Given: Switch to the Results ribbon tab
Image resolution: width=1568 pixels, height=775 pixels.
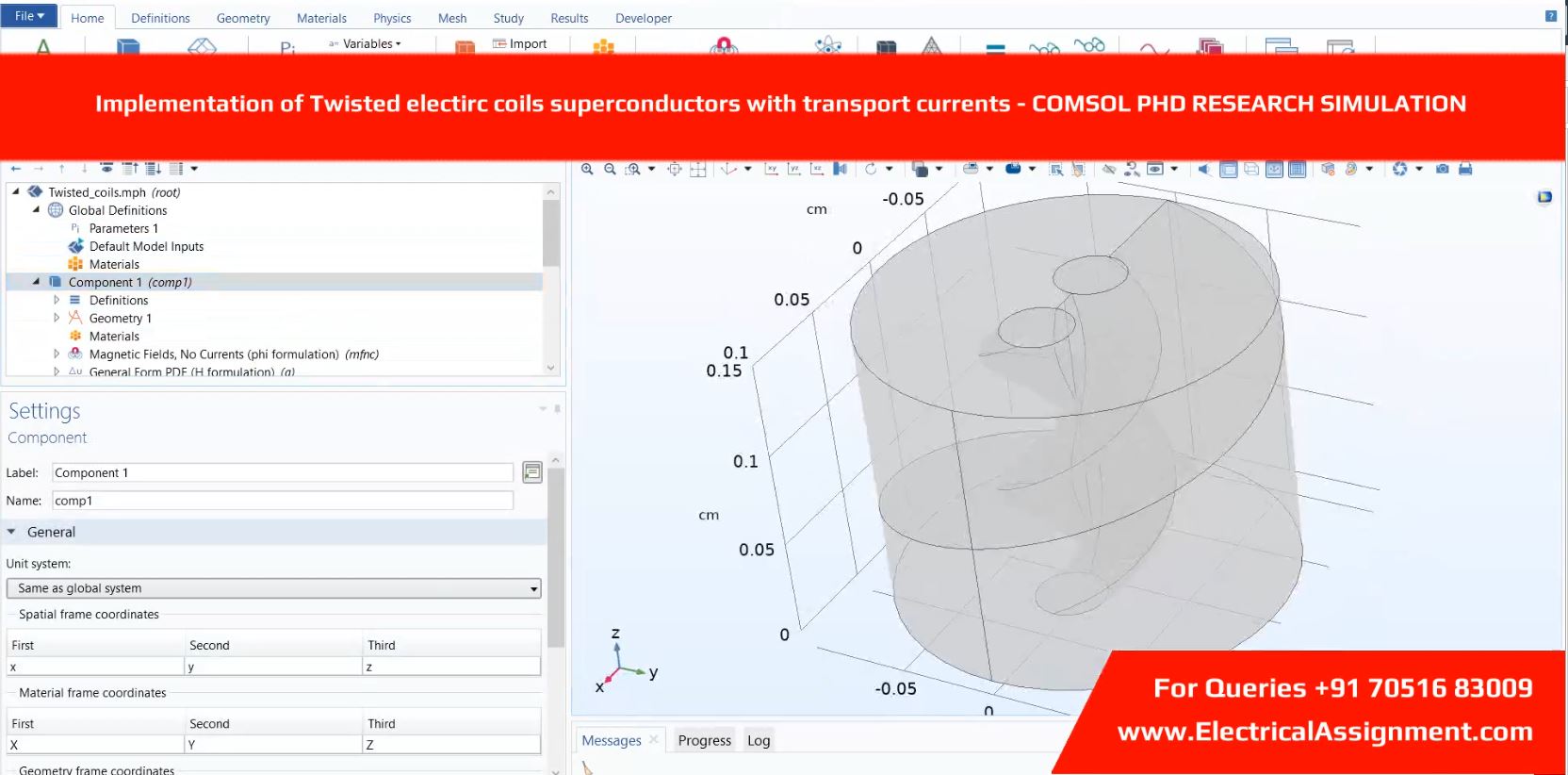Looking at the screenshot, I should [x=569, y=18].
